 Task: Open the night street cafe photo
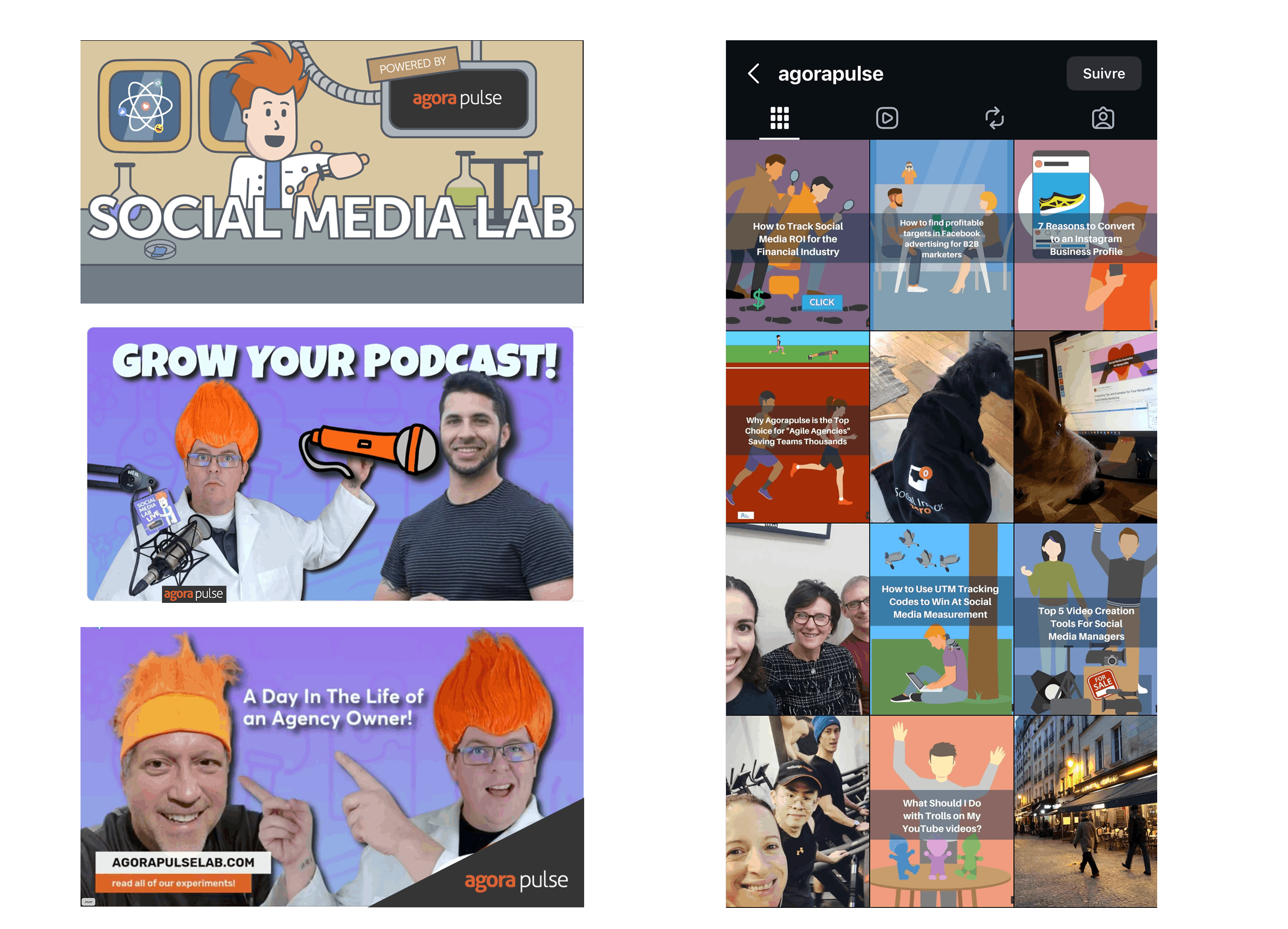point(1085,811)
